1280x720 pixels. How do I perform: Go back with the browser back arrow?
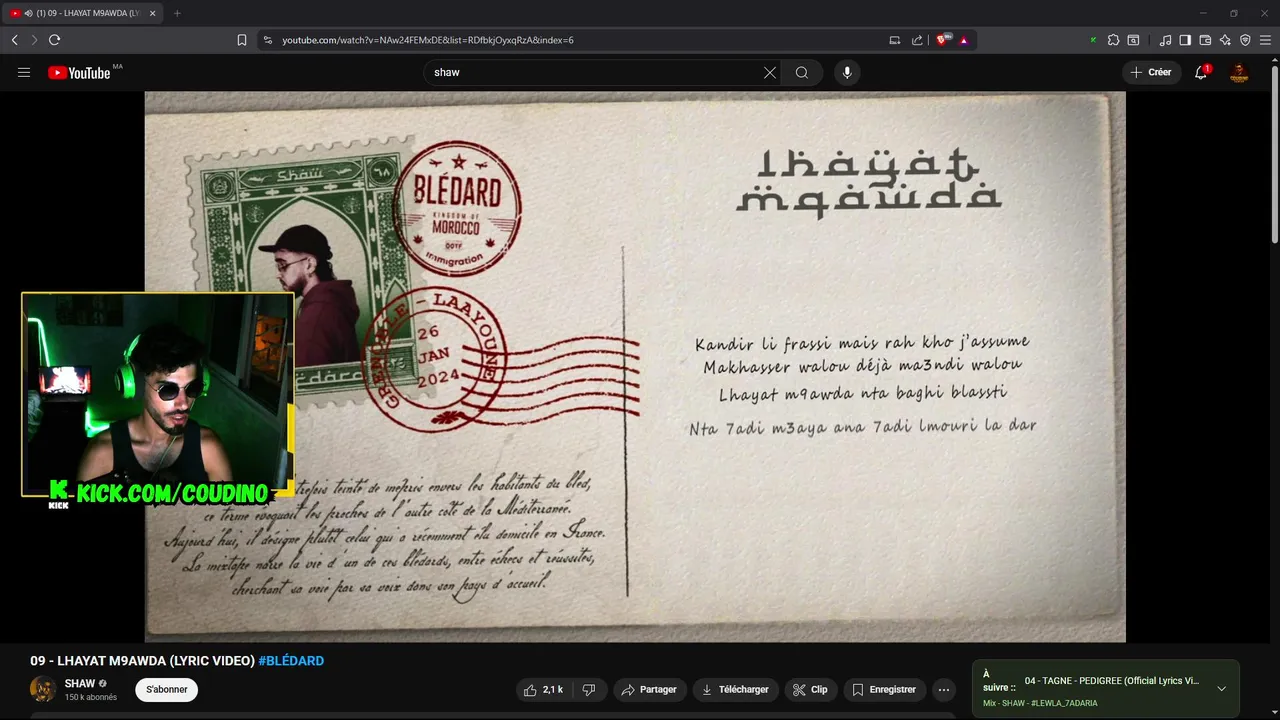coord(14,40)
